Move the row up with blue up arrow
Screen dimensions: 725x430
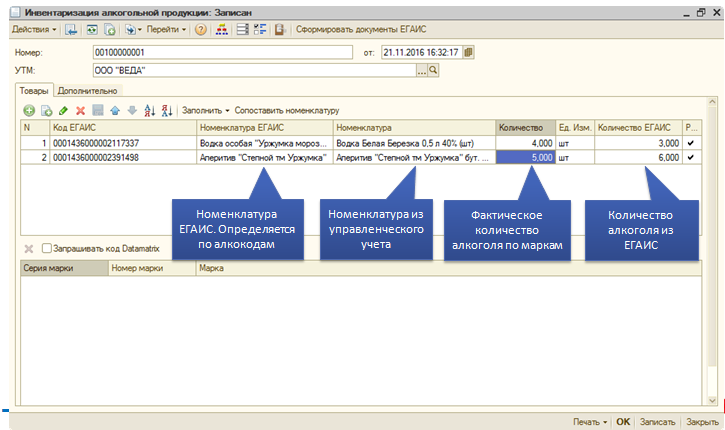coord(115,111)
